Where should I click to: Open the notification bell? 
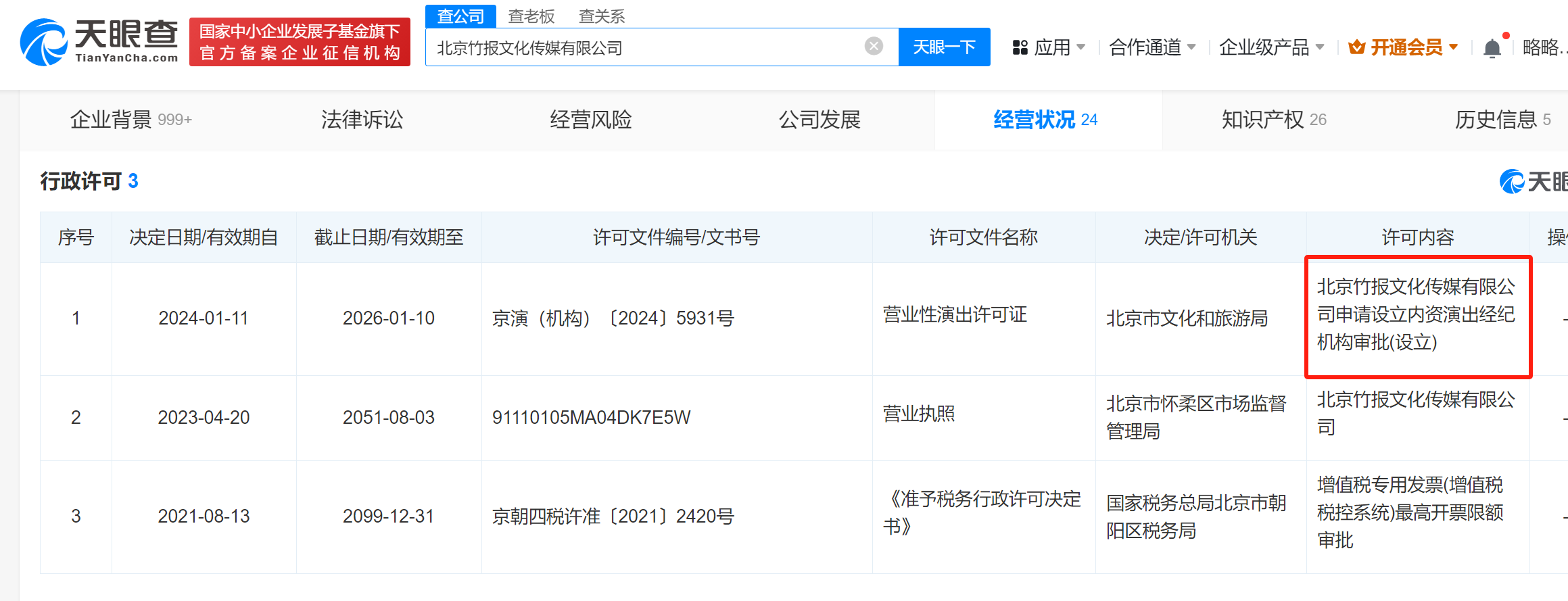pos(1492,48)
